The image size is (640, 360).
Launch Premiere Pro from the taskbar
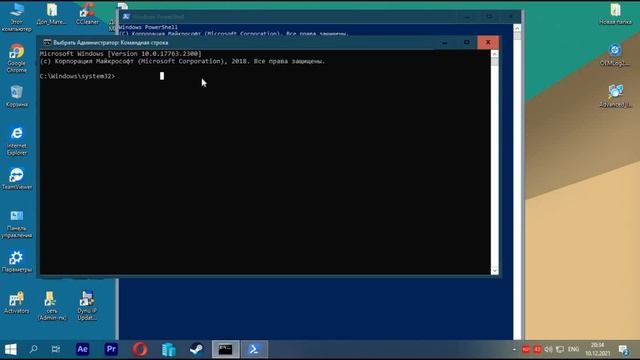click(x=111, y=349)
